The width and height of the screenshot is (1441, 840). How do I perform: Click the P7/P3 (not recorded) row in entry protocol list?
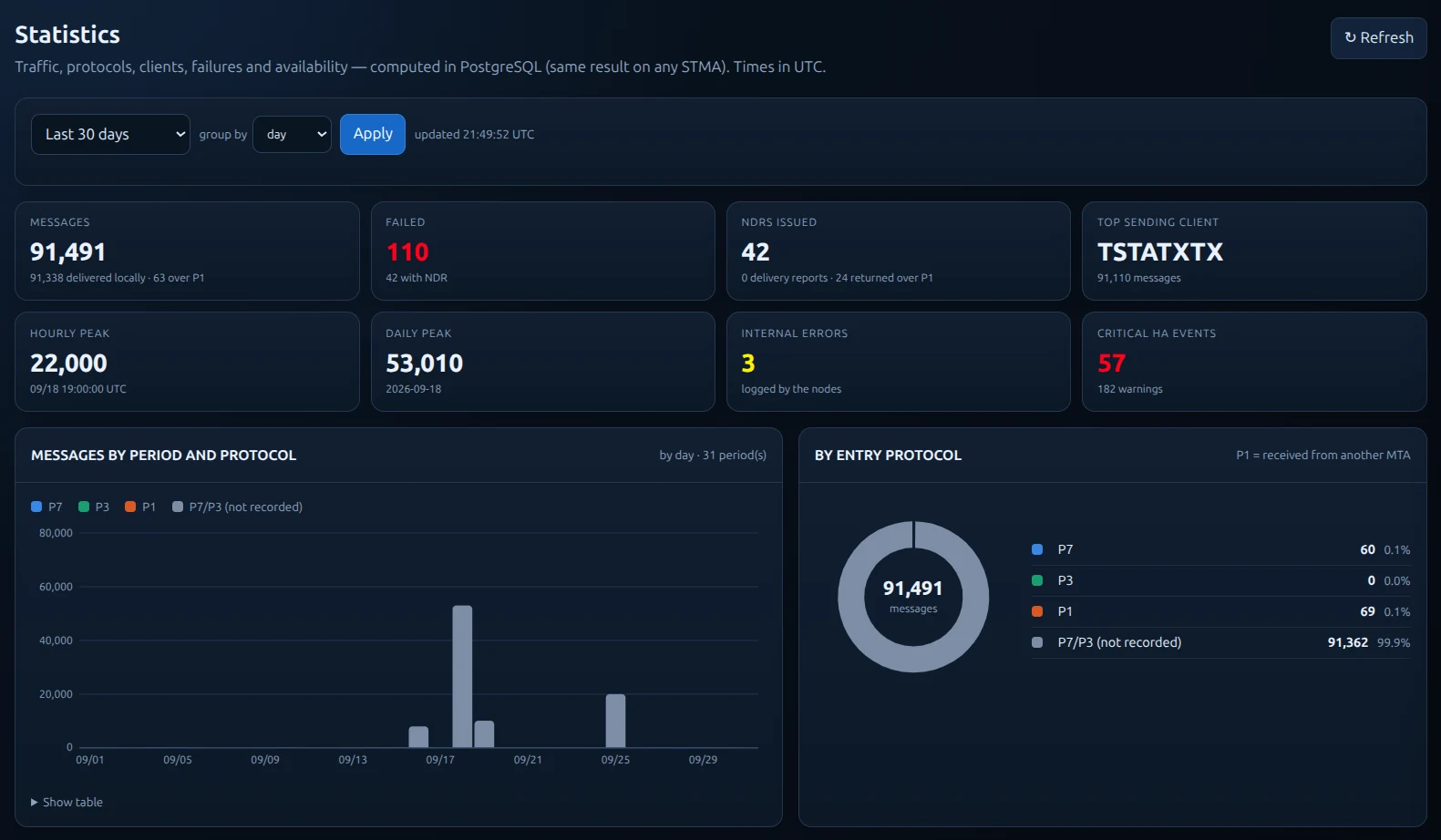(x=1220, y=643)
